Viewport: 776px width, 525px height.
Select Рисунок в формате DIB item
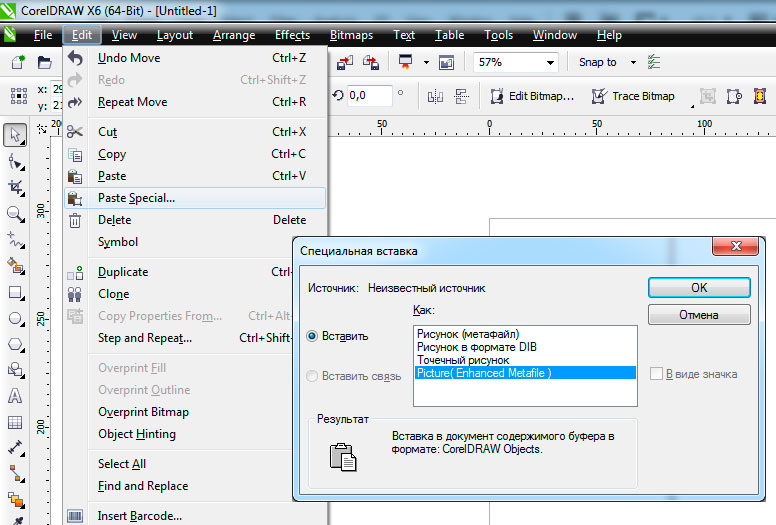(525, 347)
